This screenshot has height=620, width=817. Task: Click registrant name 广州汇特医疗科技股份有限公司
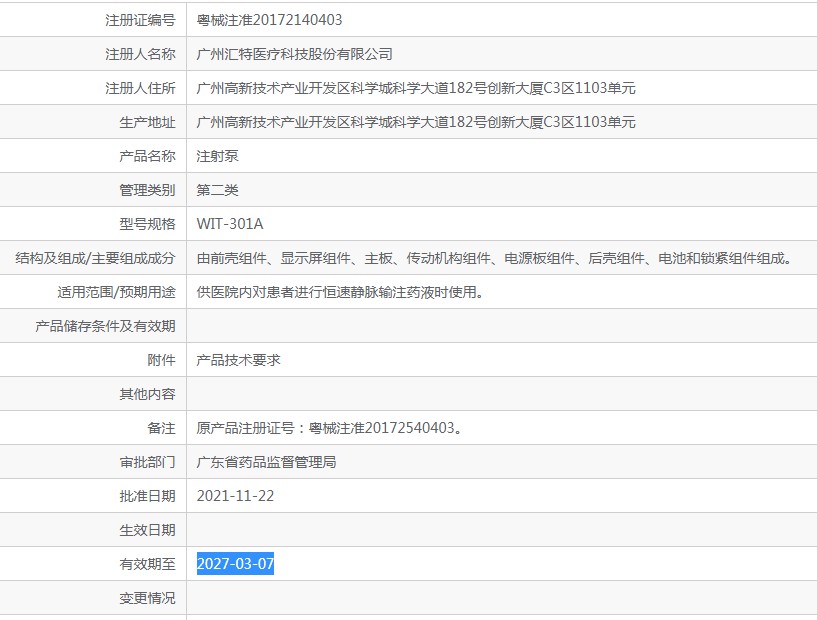(294, 54)
